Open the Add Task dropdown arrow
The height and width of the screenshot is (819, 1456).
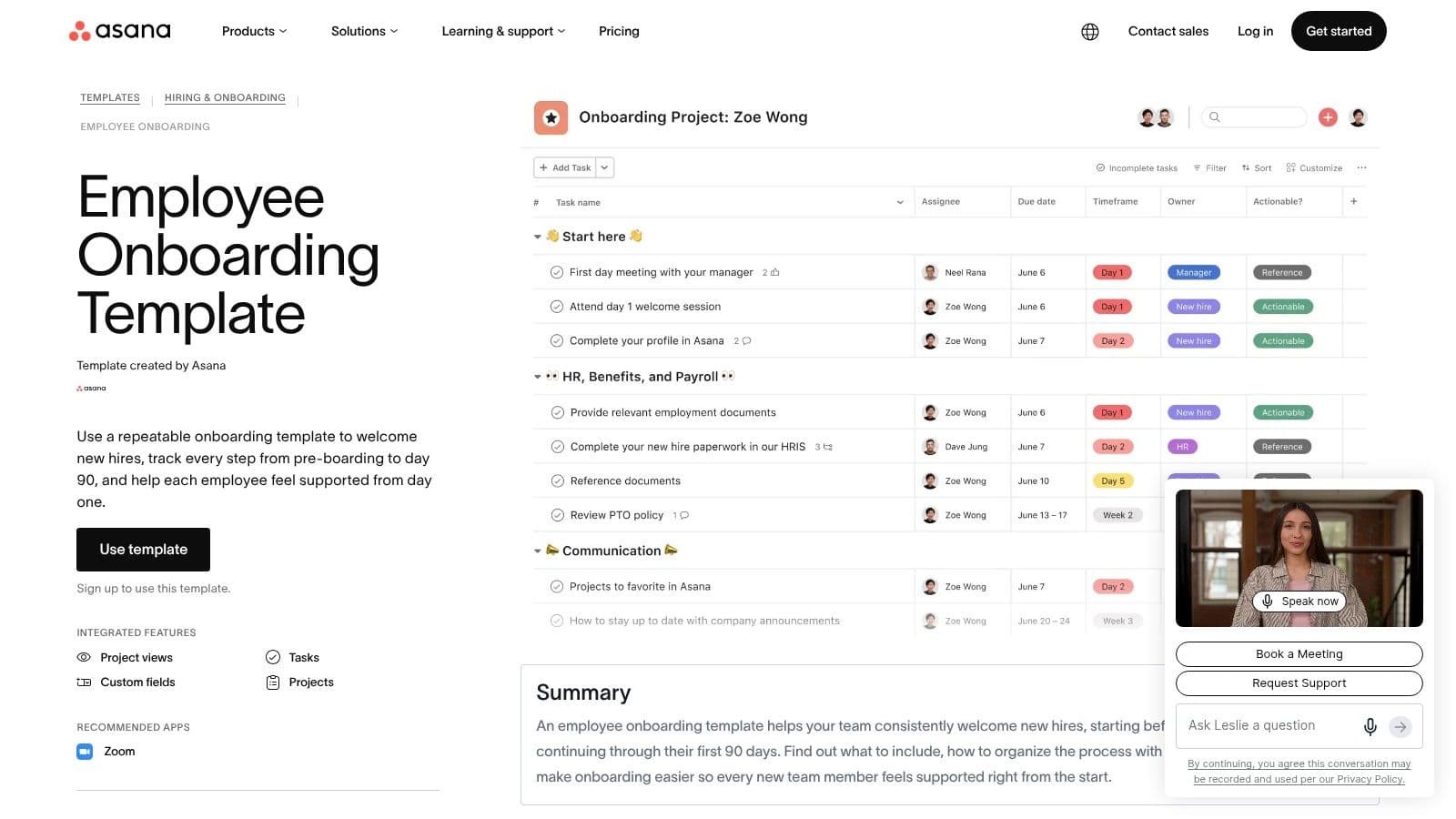604,167
